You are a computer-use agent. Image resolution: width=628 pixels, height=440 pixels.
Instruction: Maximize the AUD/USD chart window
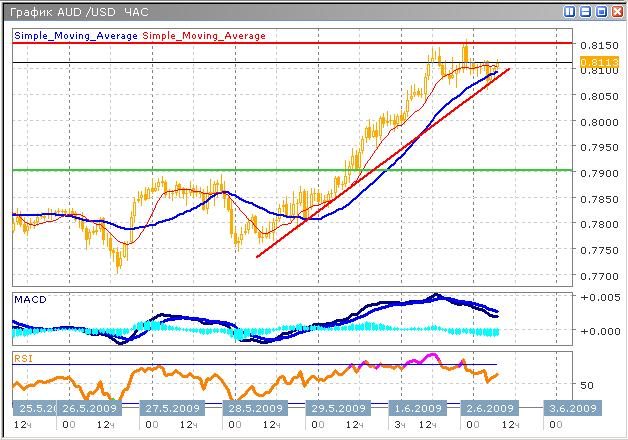(x=601, y=11)
